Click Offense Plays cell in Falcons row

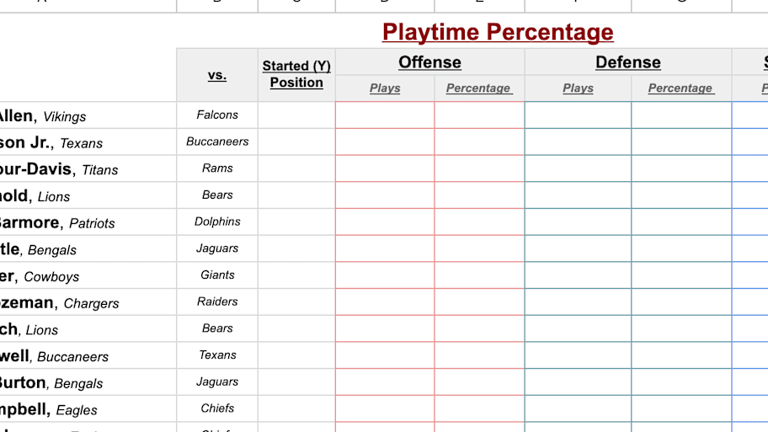coord(385,115)
